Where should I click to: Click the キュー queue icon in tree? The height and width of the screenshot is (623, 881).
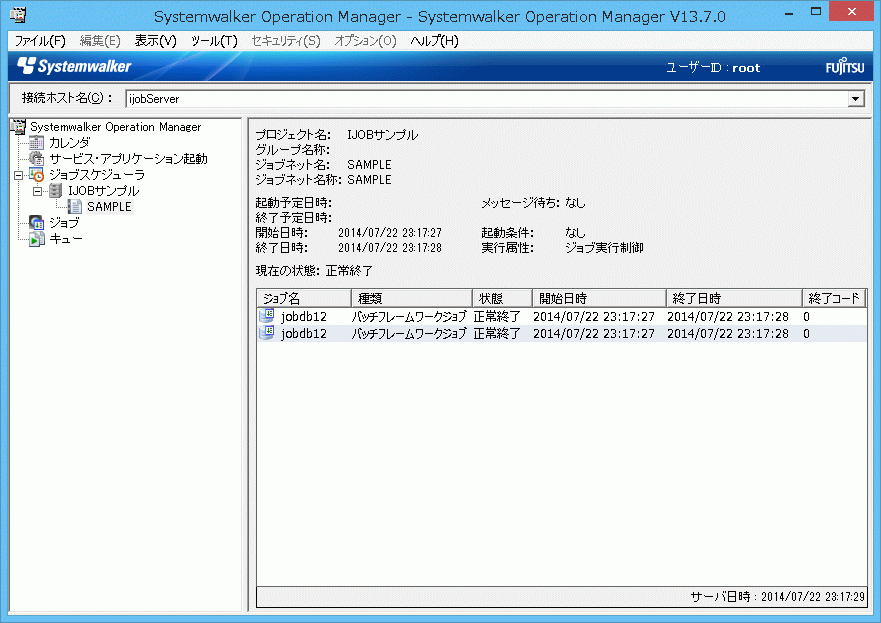(37, 239)
